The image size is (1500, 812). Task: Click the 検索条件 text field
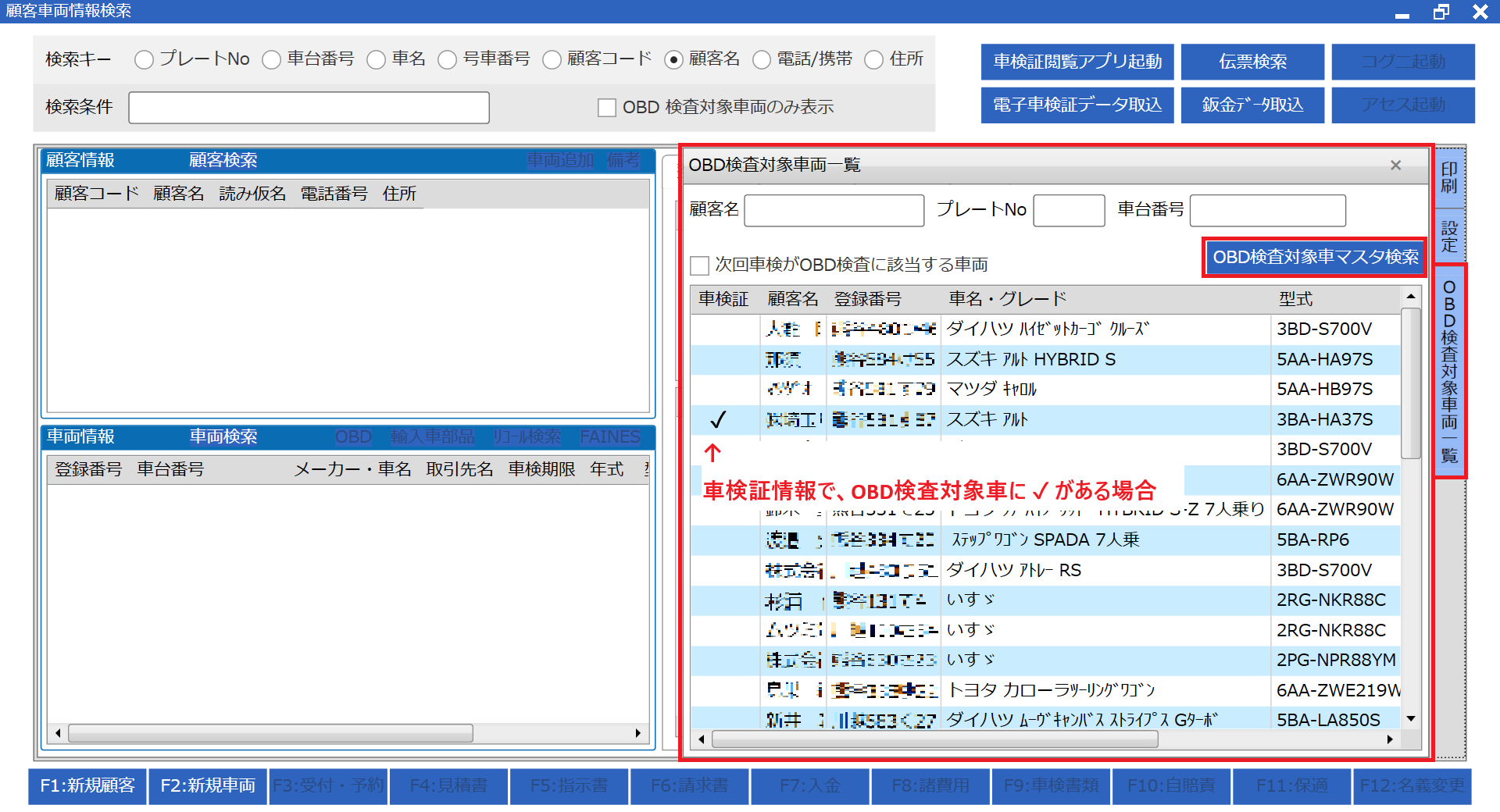coord(309,108)
